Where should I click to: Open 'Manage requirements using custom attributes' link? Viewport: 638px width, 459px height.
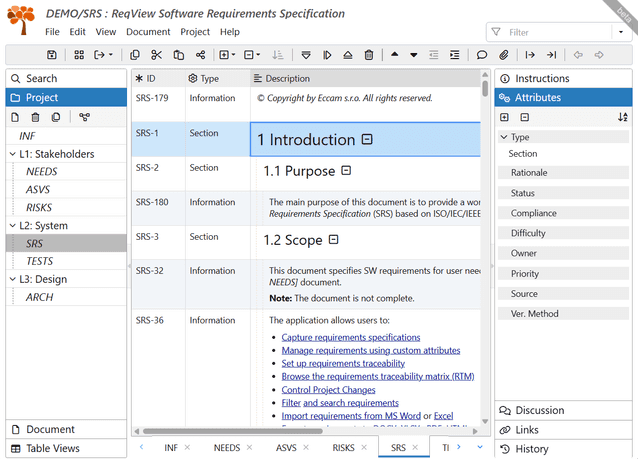[371, 350]
